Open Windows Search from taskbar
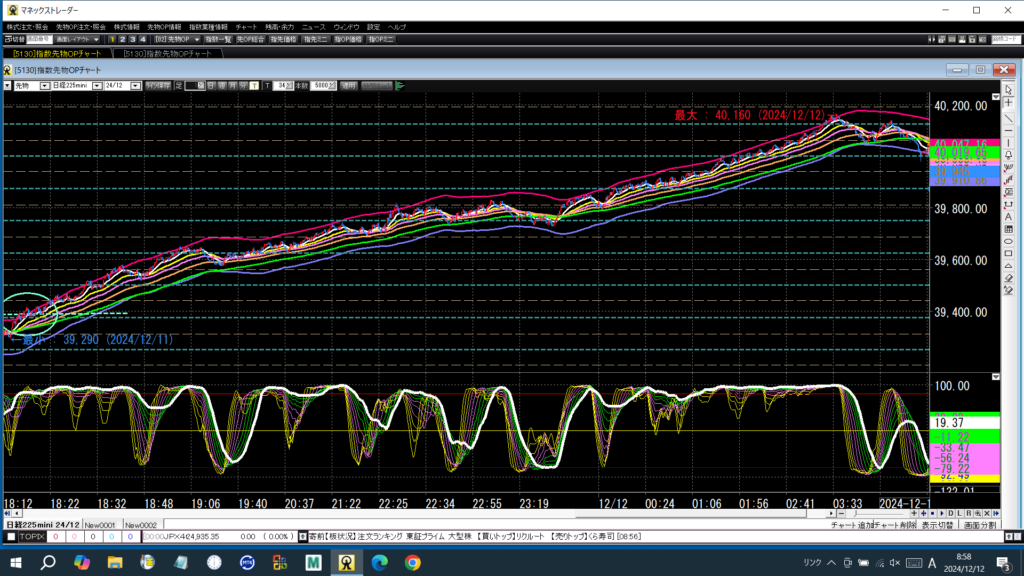This screenshot has height=576, width=1024. (48, 562)
